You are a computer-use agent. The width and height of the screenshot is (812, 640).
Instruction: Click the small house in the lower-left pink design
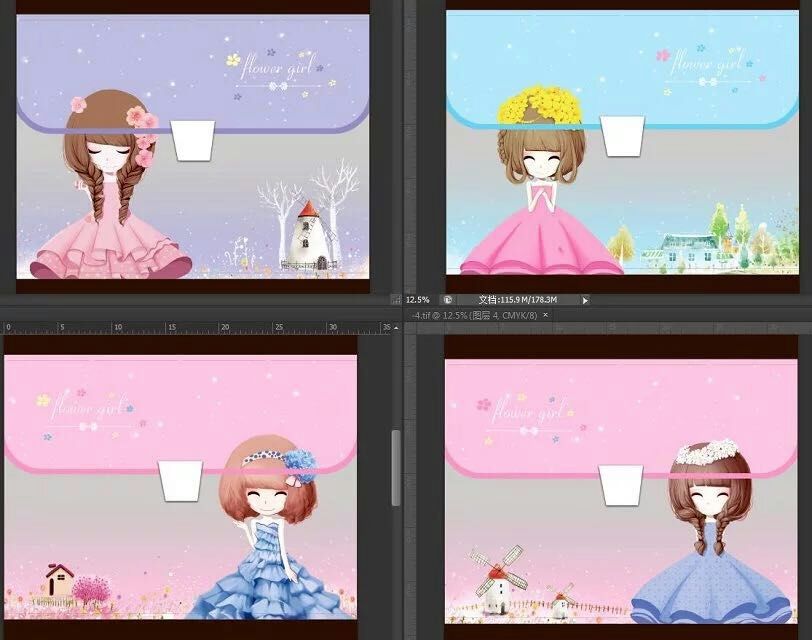(x=59, y=583)
